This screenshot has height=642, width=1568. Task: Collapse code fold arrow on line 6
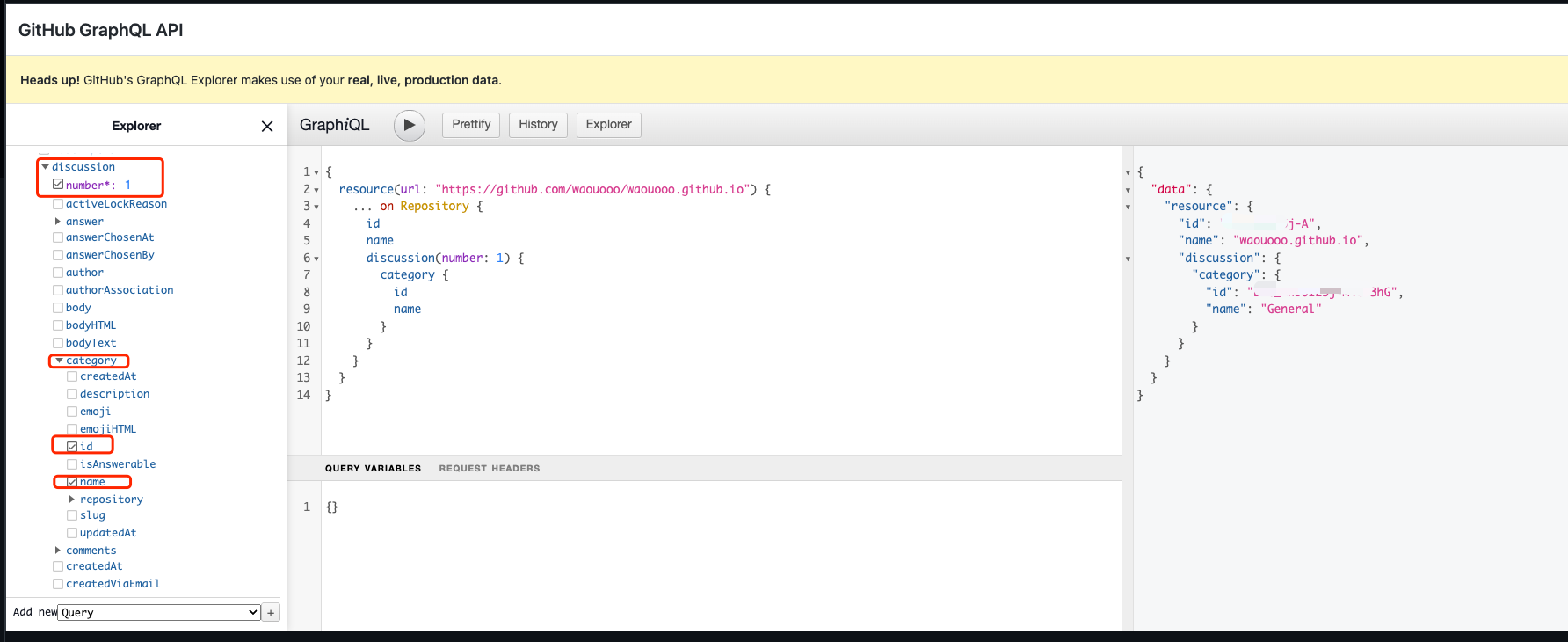pyautogui.click(x=316, y=259)
